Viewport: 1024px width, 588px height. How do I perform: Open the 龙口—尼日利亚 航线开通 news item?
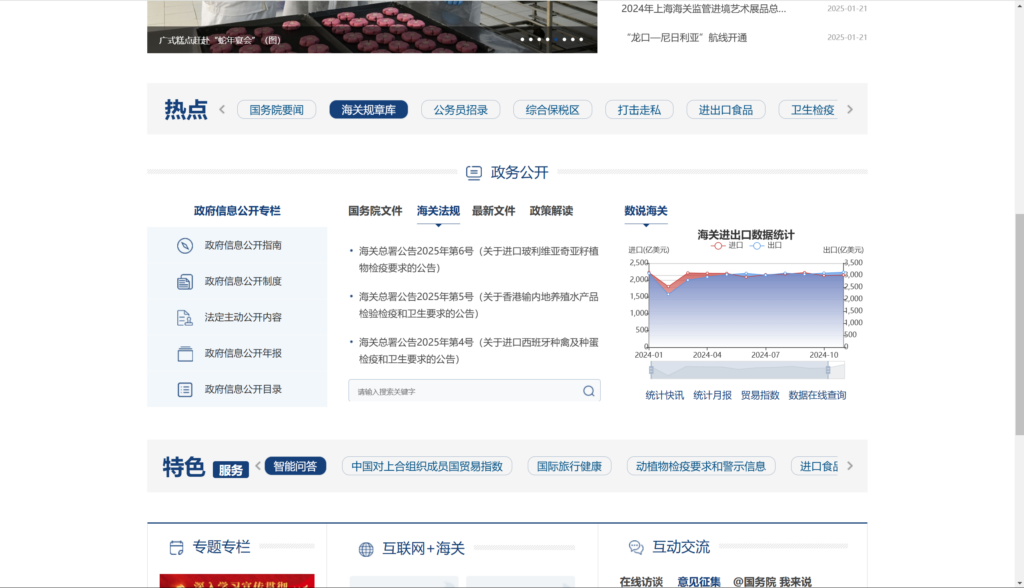point(686,37)
